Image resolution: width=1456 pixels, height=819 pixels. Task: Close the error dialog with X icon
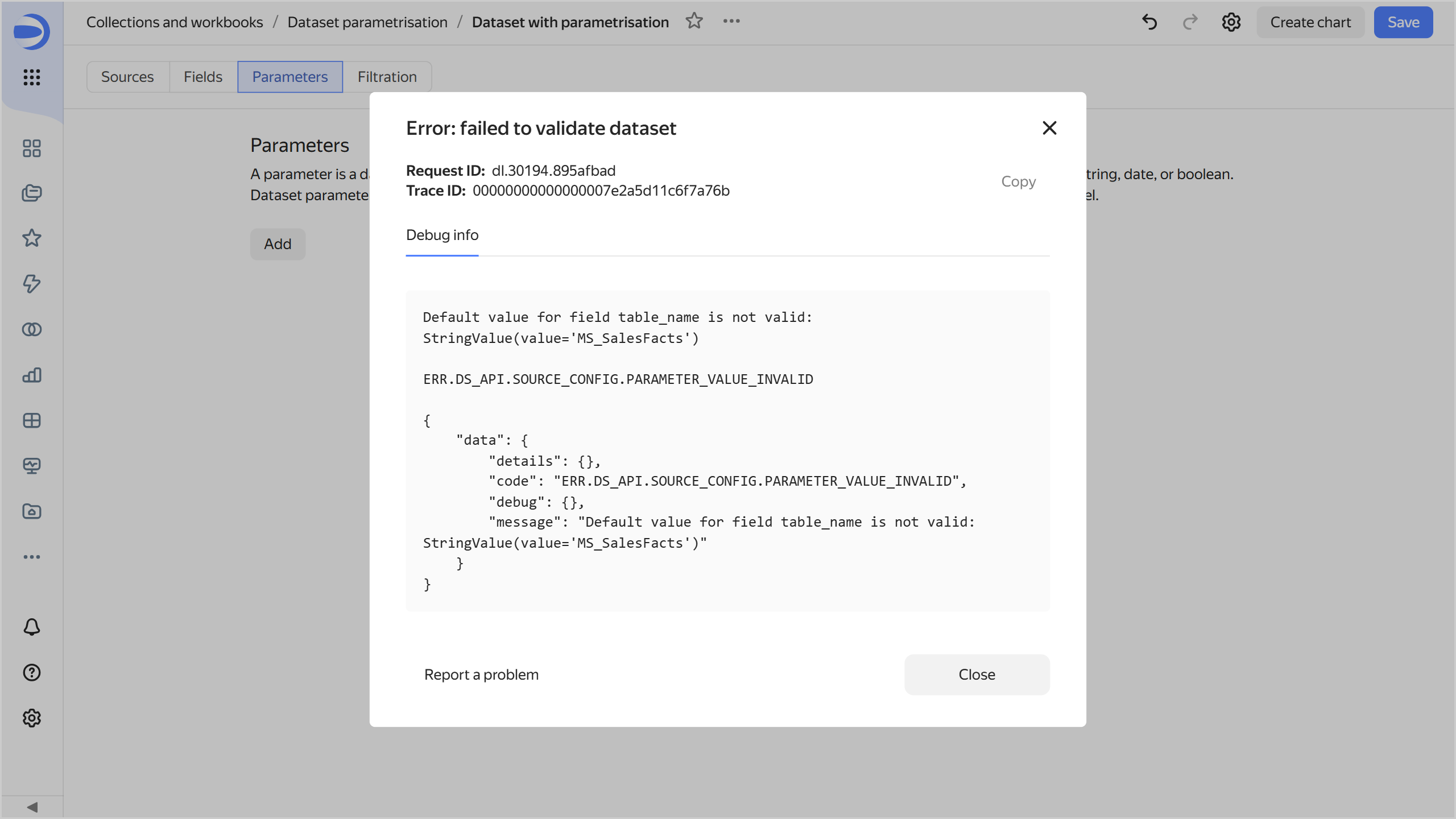tap(1049, 128)
